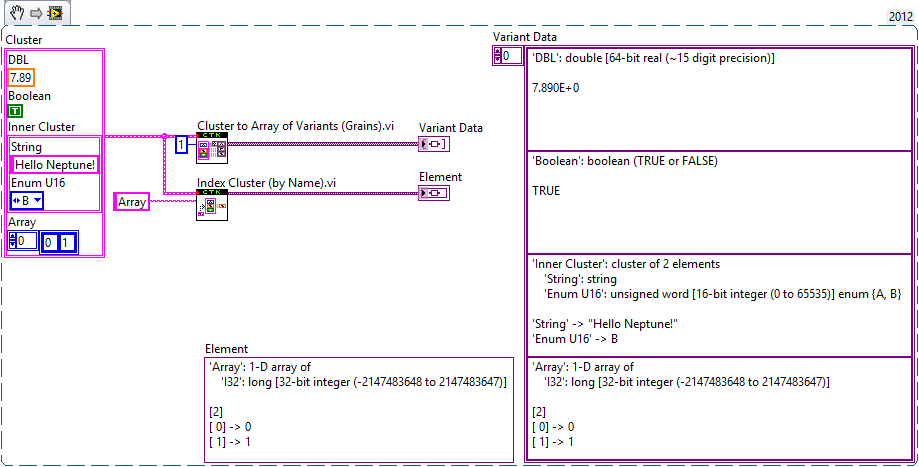The width and height of the screenshot is (919, 467).
Task: Click the 'Enum U16' -> B line
Action: tap(575, 339)
